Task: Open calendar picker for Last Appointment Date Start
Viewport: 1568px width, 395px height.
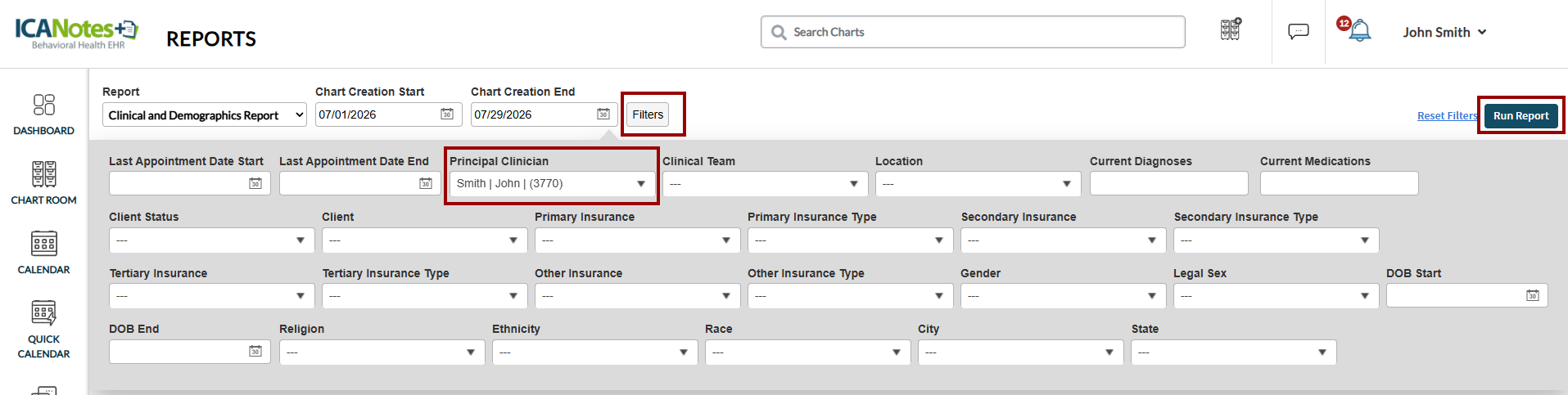Action: click(255, 183)
